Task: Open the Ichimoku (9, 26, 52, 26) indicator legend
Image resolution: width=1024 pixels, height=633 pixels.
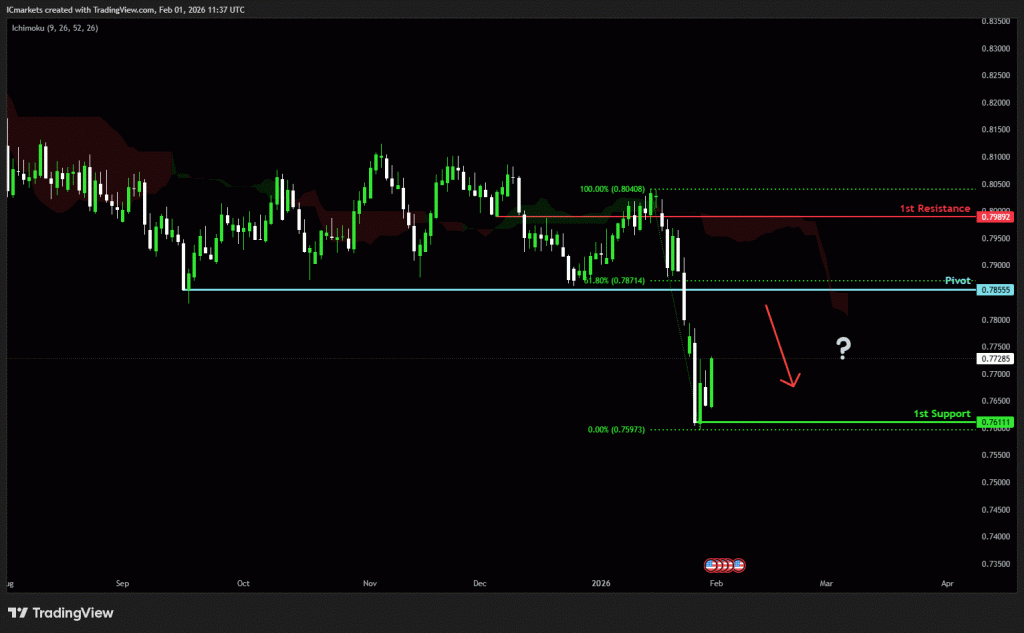Action: tap(55, 28)
